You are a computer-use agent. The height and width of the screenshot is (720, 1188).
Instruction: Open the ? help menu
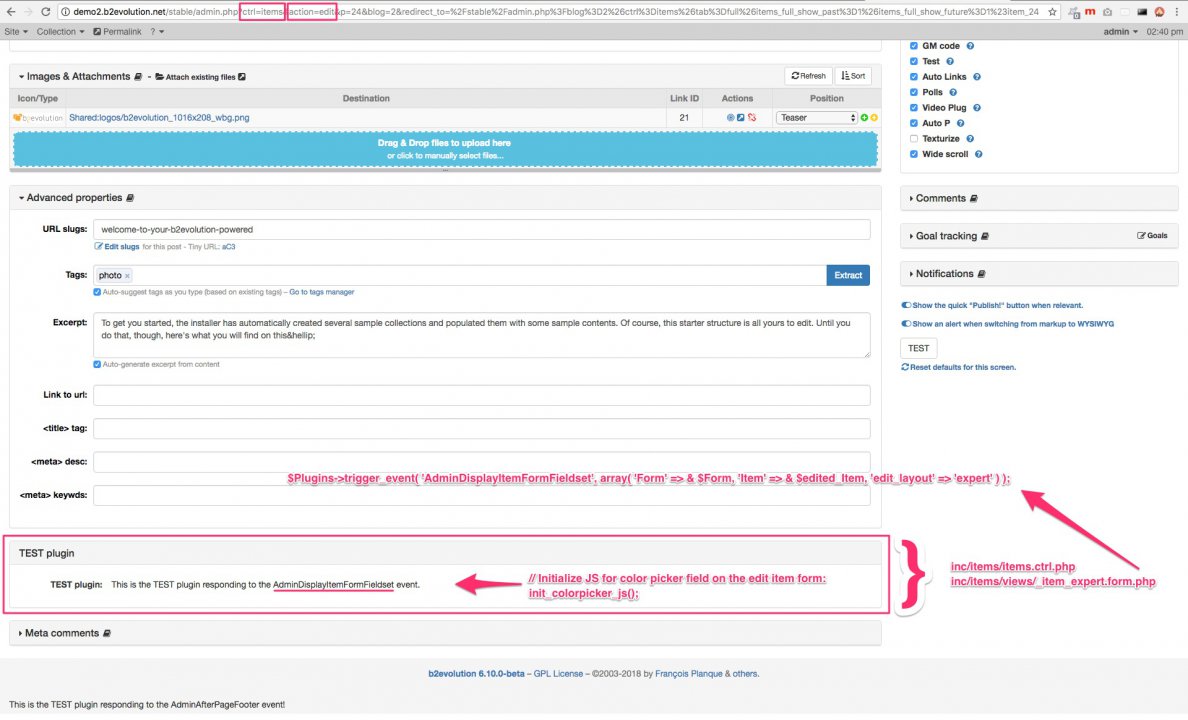pos(157,32)
